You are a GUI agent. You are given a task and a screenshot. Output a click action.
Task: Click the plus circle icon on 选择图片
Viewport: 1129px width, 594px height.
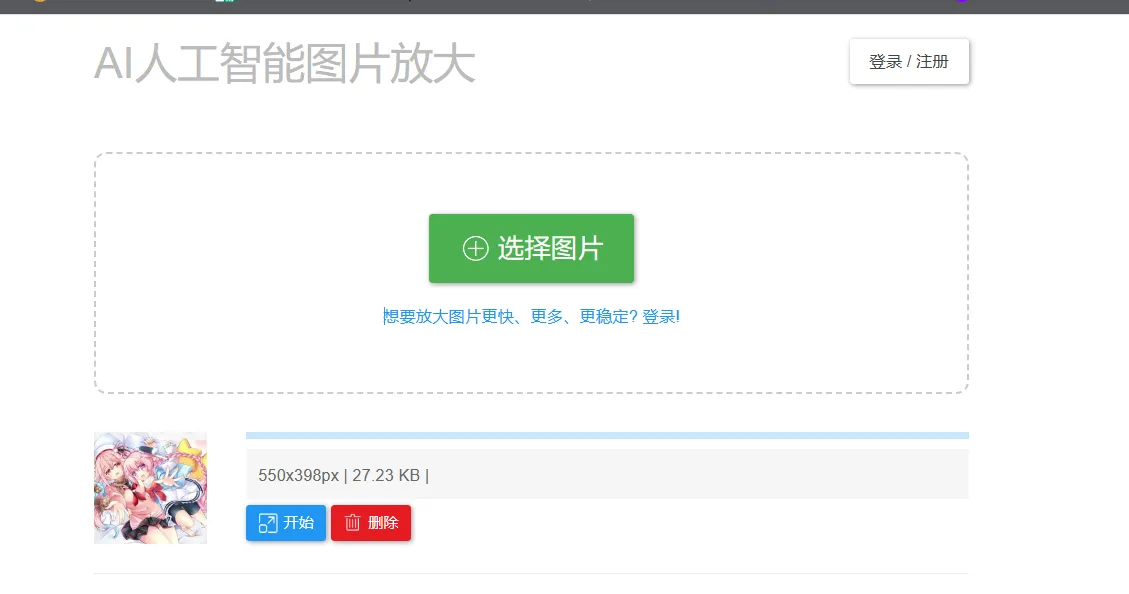[x=475, y=248]
